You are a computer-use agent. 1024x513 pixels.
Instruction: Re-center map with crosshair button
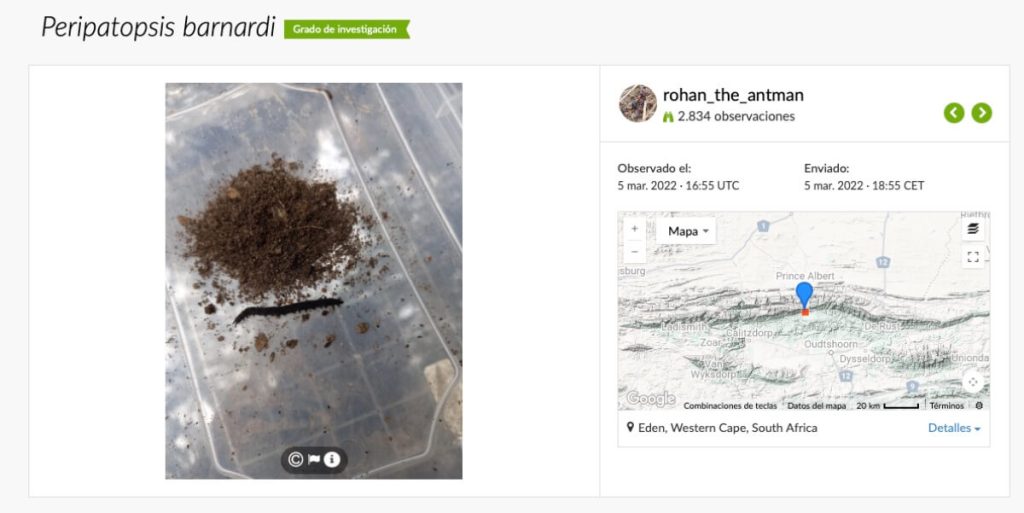pos(973,382)
